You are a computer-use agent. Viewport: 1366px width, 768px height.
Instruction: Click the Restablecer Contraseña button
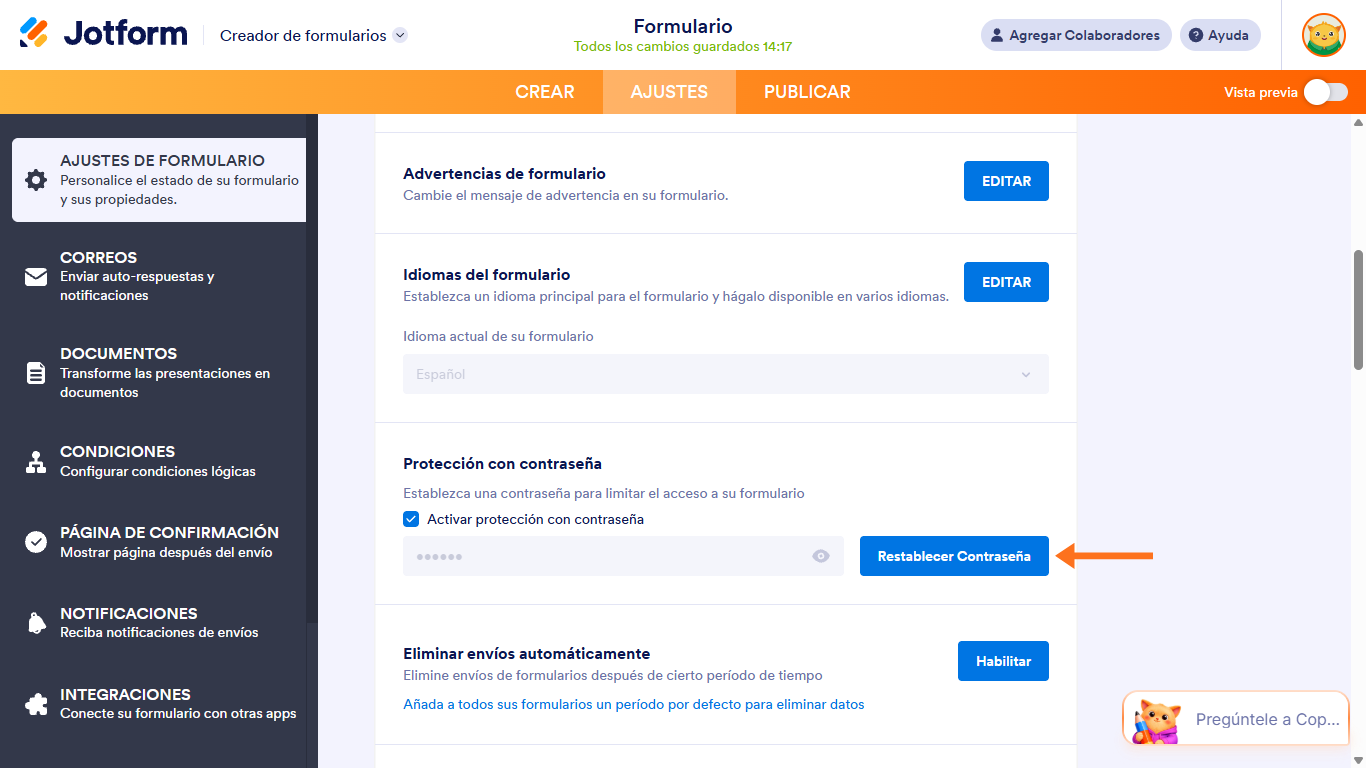(953, 556)
